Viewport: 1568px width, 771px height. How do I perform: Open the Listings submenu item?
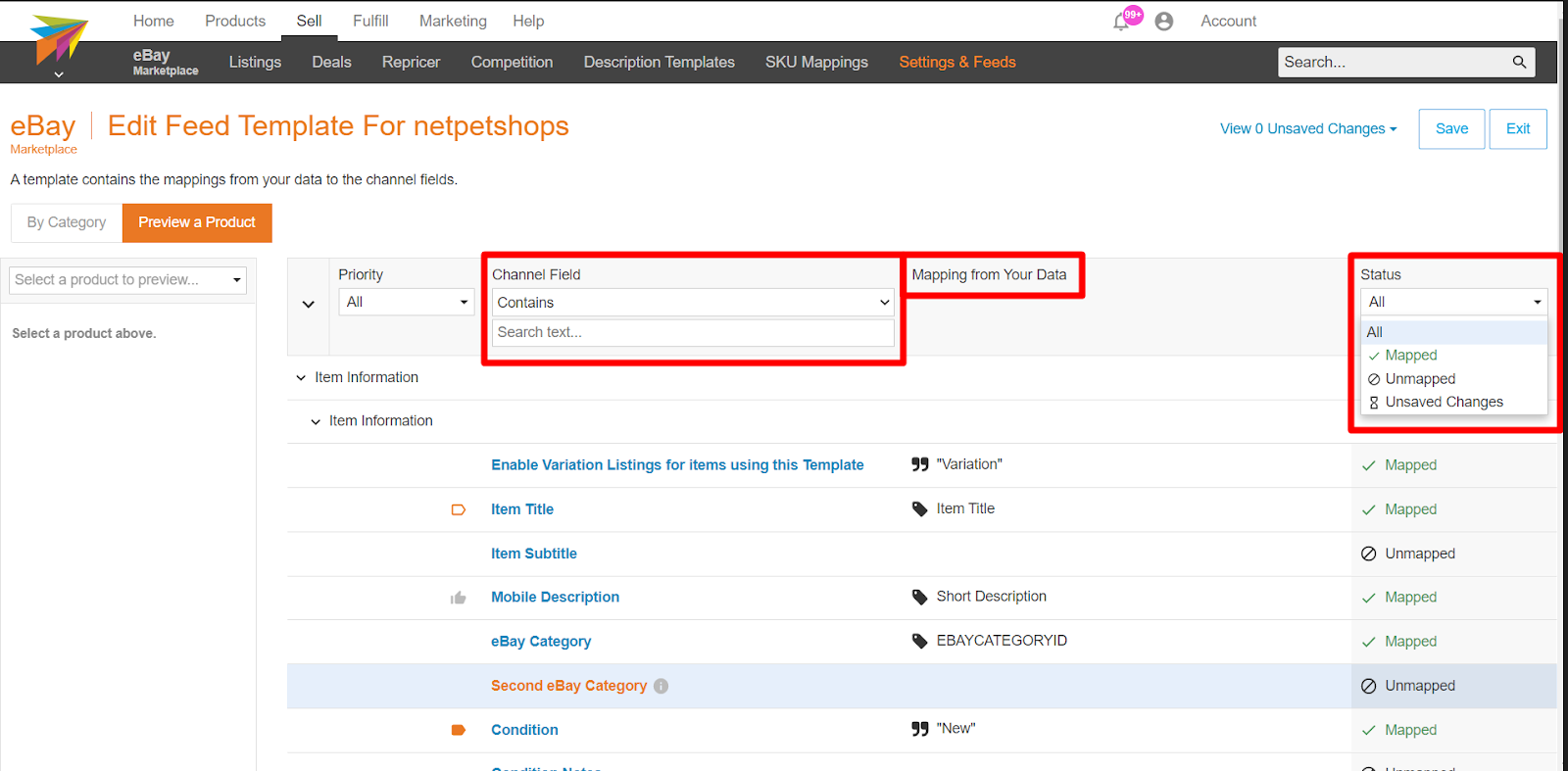(255, 62)
